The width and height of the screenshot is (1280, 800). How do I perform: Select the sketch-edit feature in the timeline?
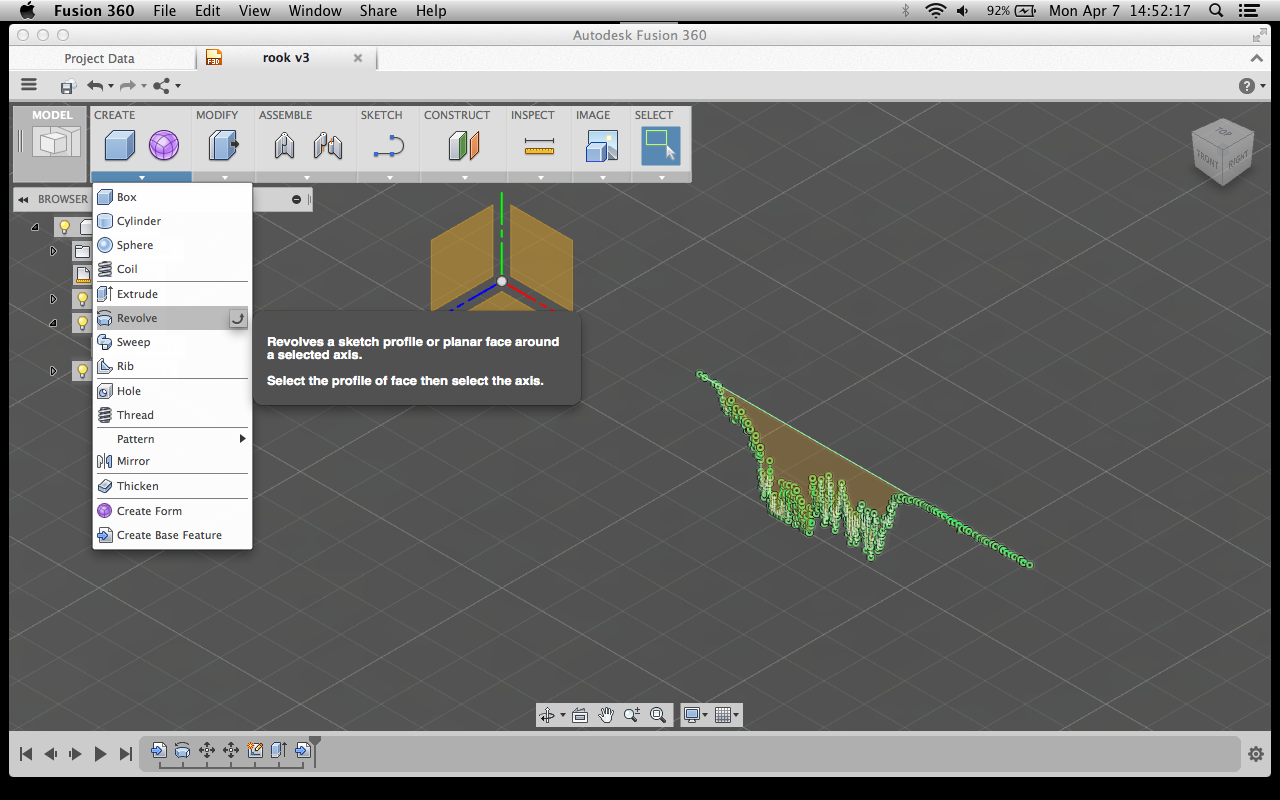tap(255, 749)
